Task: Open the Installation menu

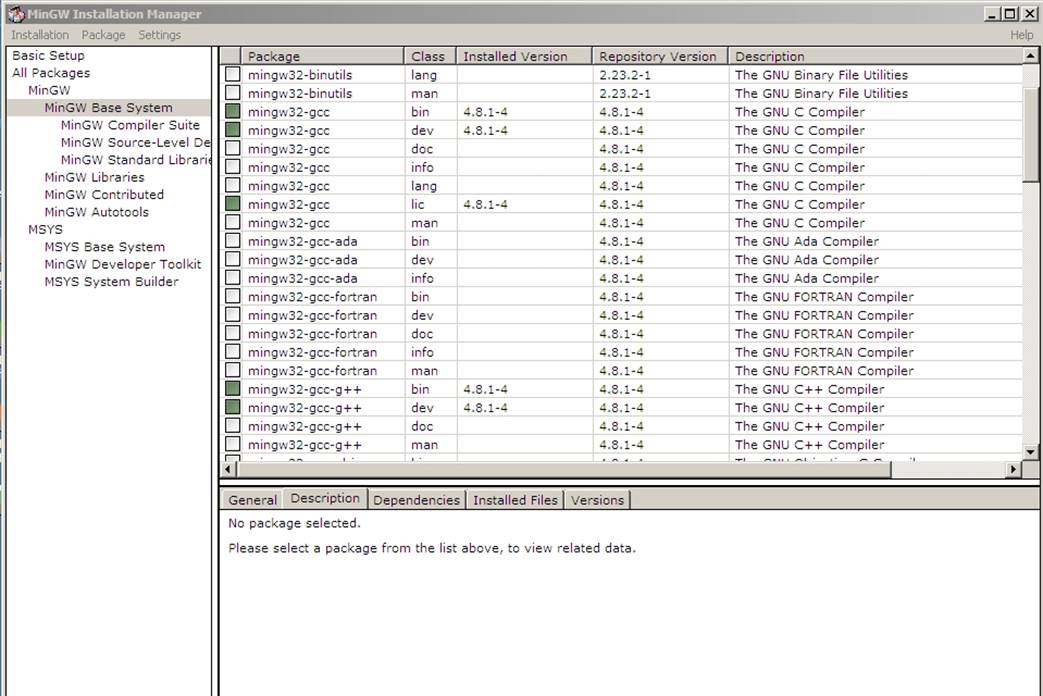Action: [40, 35]
